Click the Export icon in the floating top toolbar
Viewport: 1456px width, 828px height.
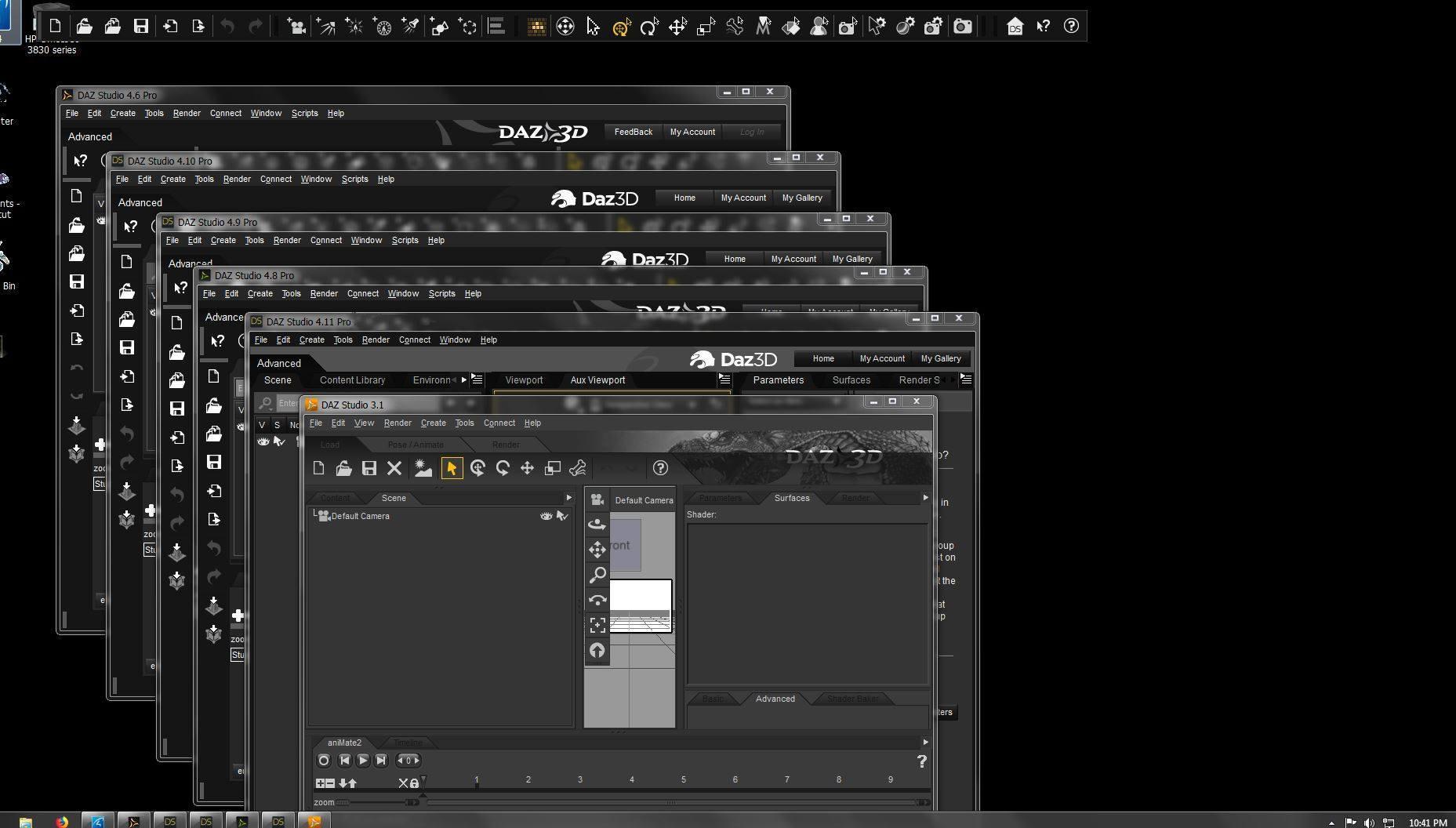click(x=198, y=26)
